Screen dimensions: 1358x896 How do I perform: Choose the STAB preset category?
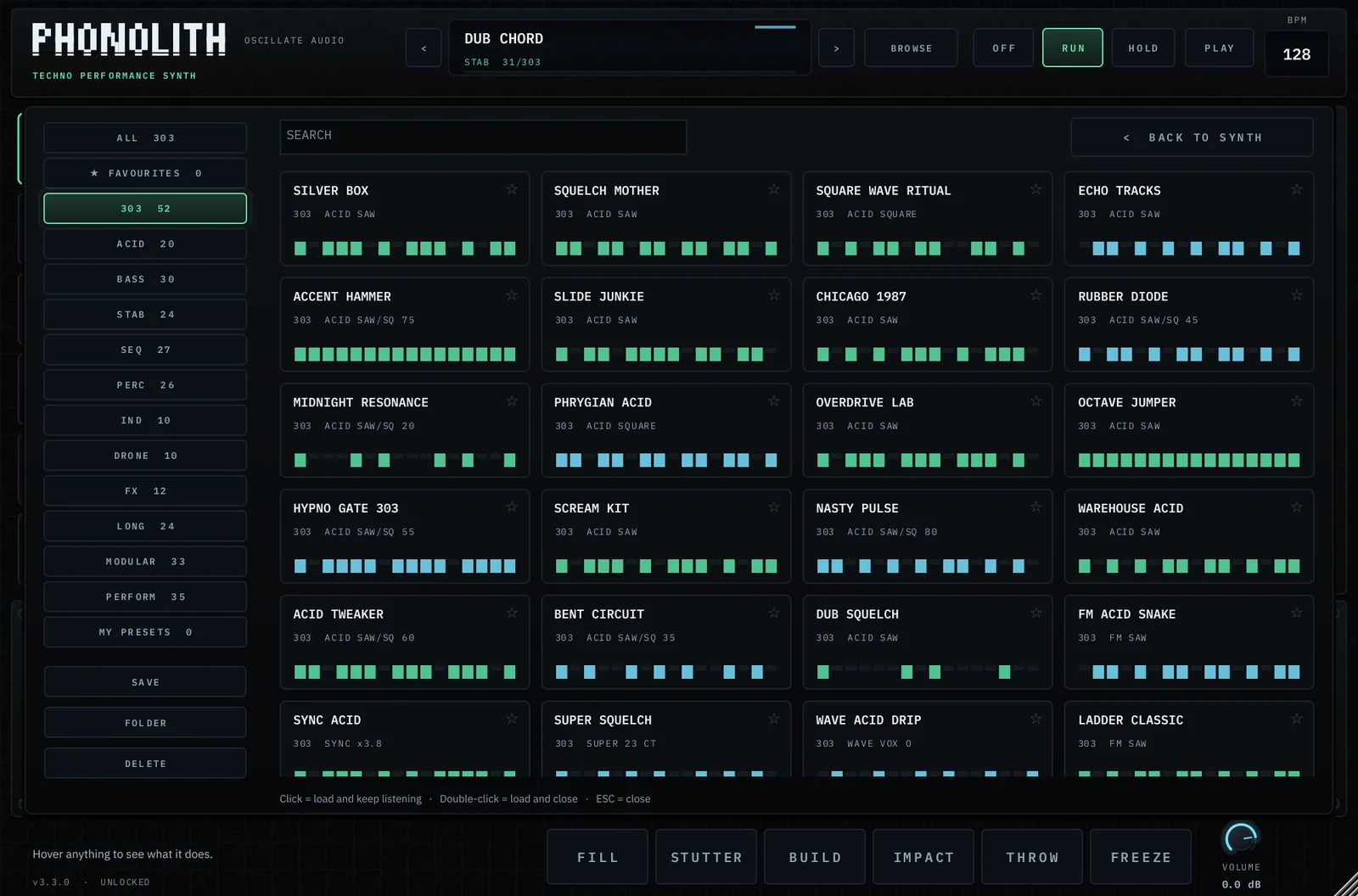click(145, 314)
